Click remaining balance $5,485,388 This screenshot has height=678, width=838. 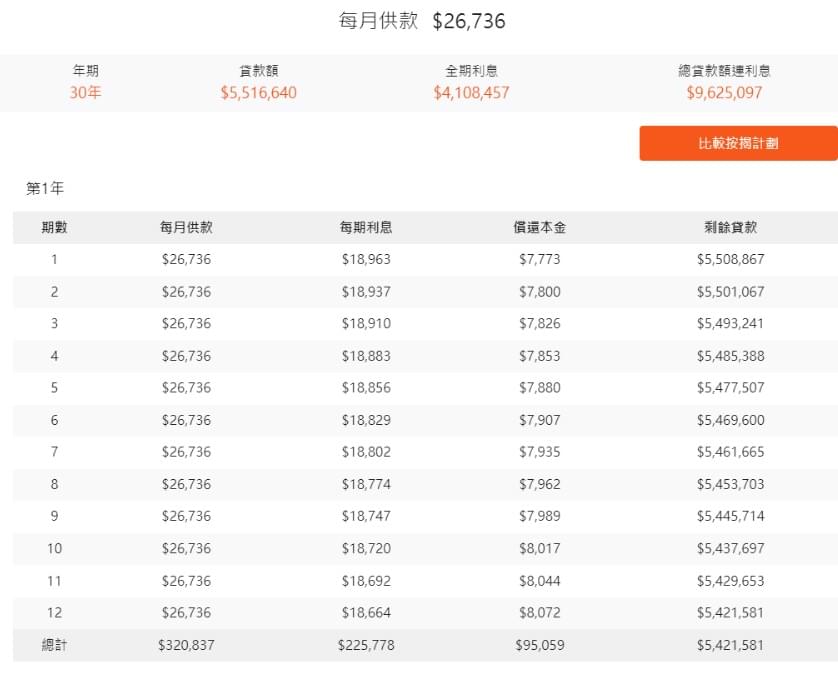[x=731, y=356]
